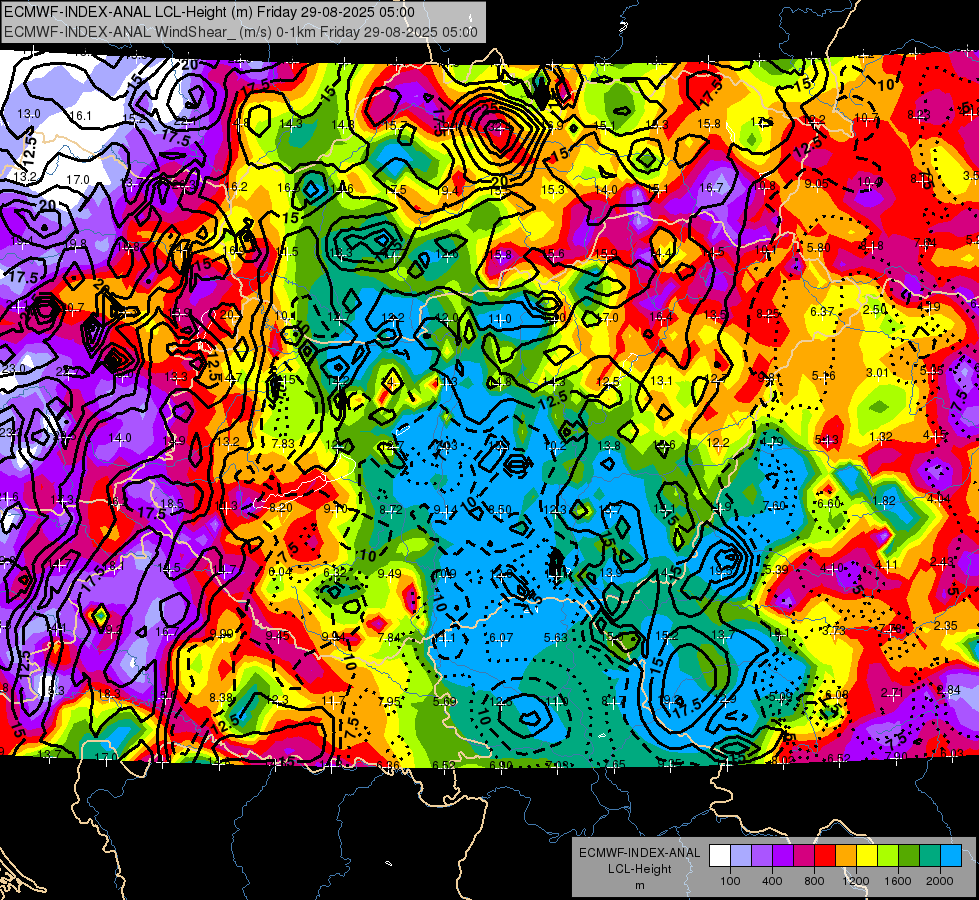
Task: Click the 400 legend tick label
Action: (x=772, y=881)
